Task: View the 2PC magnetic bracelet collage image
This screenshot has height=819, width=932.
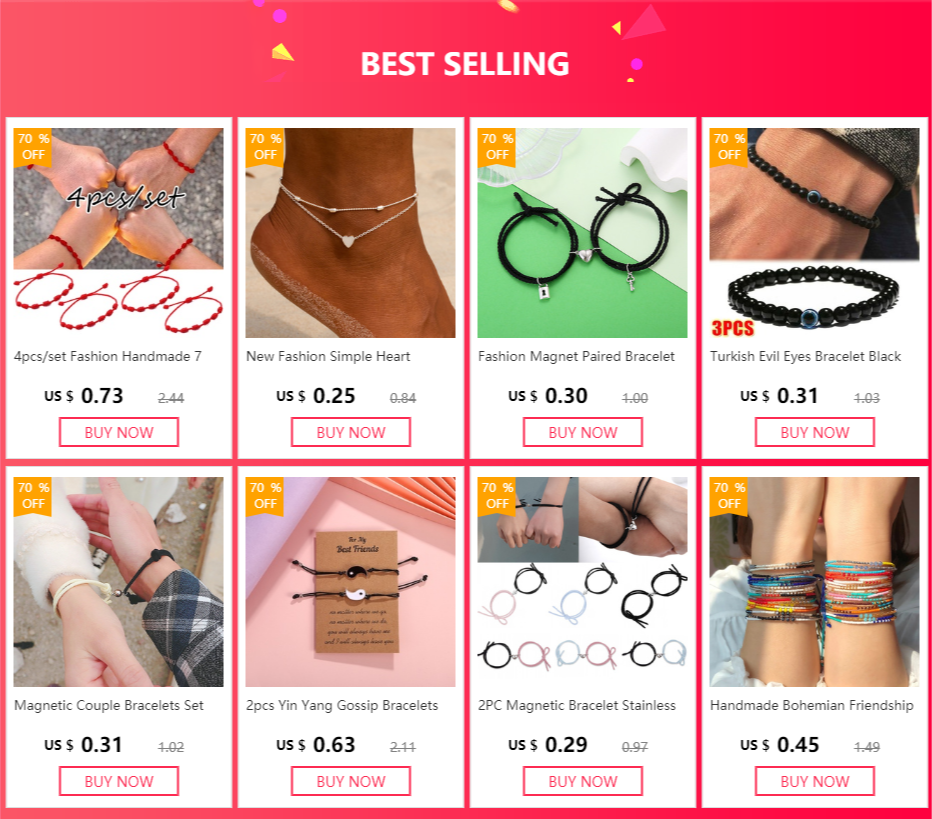Action: click(x=582, y=582)
